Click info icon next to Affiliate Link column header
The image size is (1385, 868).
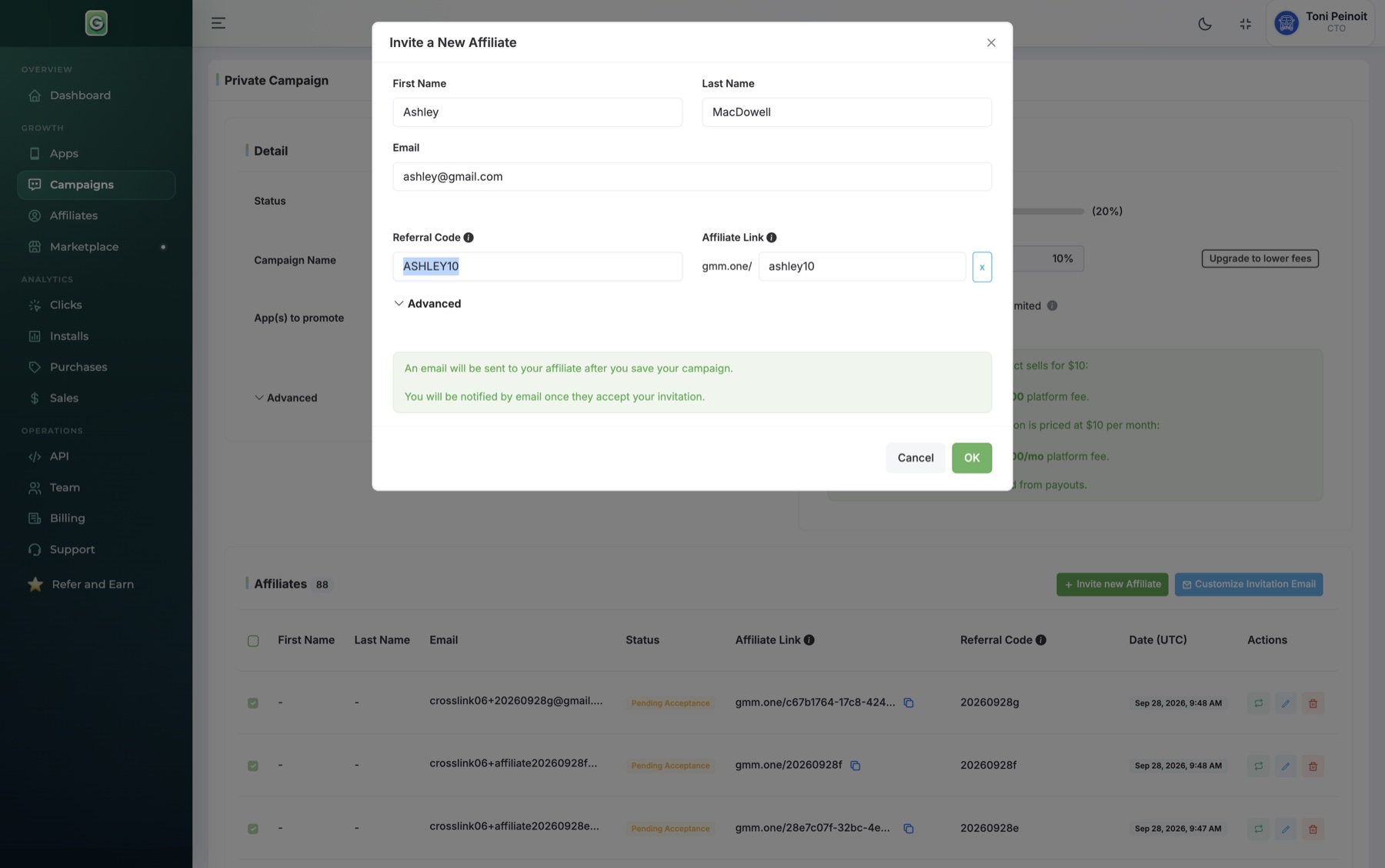click(x=809, y=640)
